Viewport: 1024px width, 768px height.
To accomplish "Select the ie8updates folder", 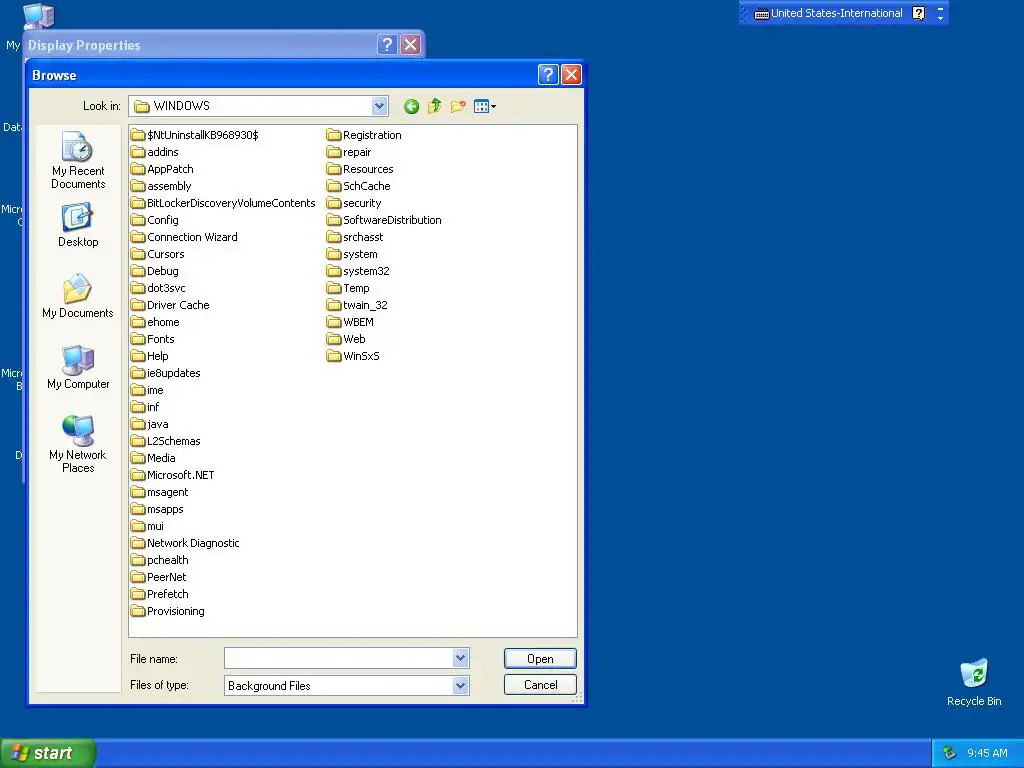I will pos(166,373).
